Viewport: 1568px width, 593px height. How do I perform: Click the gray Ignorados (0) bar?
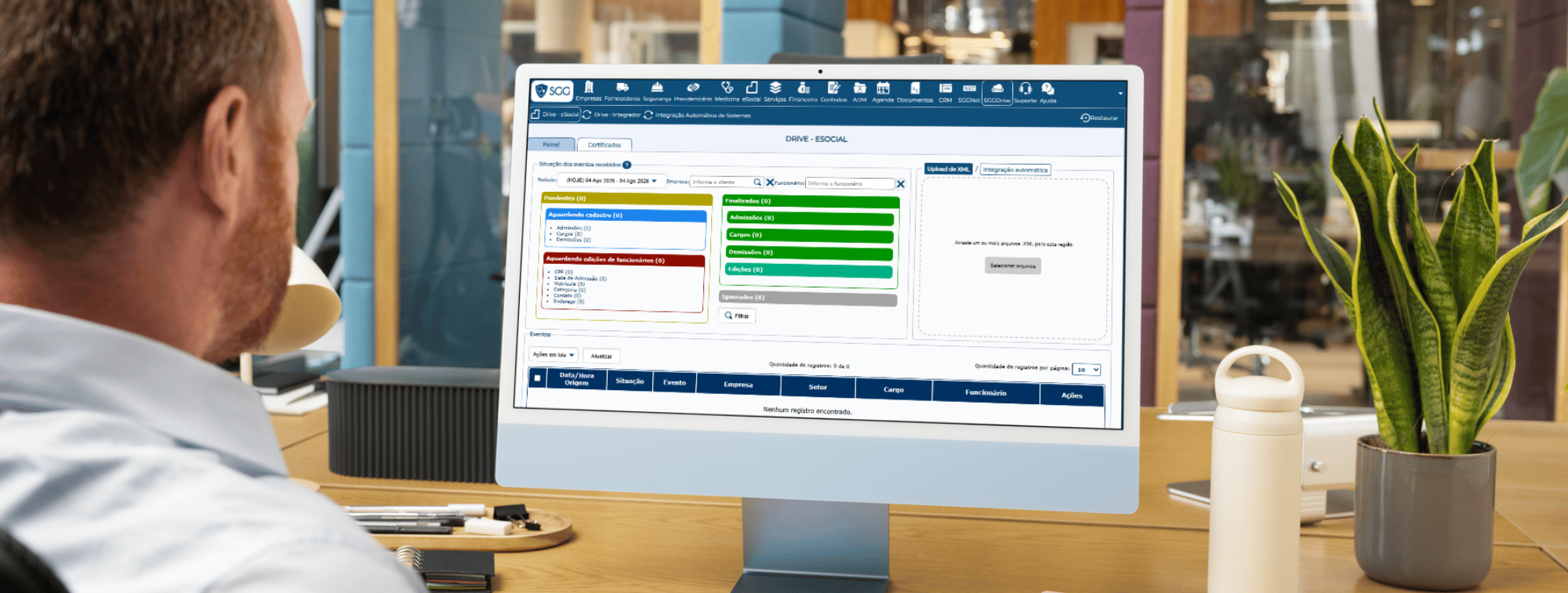(x=808, y=298)
